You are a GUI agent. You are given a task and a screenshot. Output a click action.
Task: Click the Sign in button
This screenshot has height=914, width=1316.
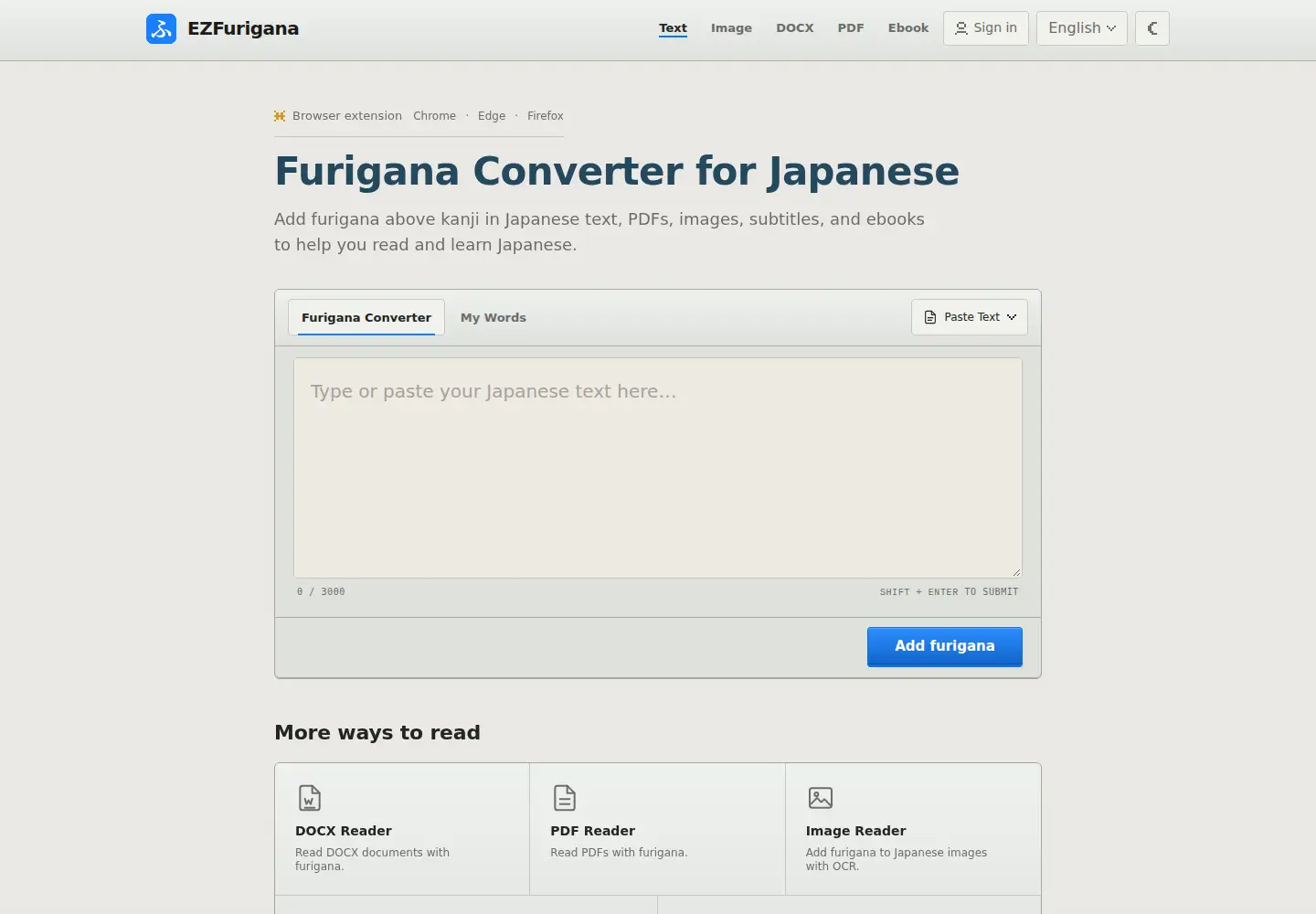986,28
